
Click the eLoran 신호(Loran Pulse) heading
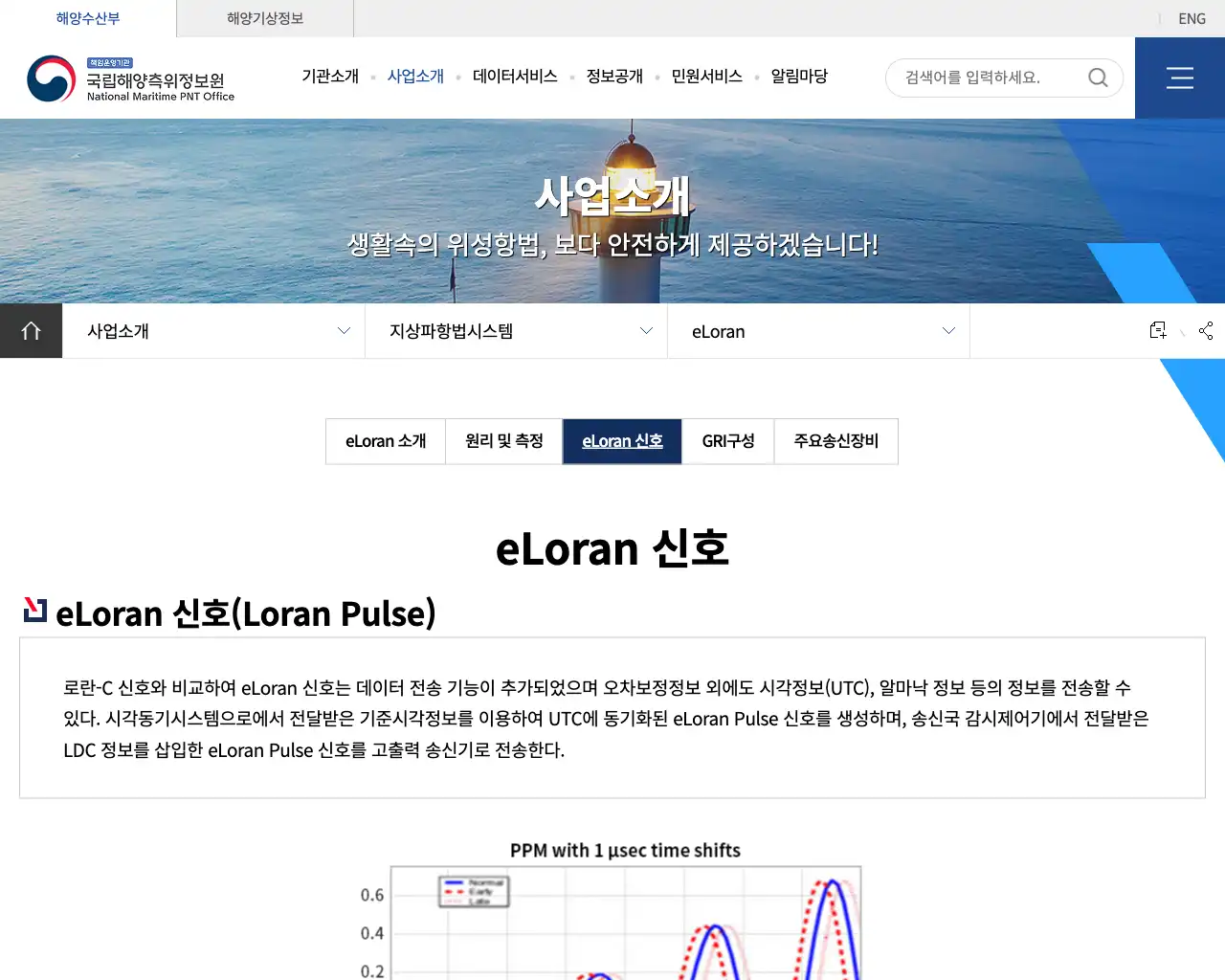(x=246, y=612)
